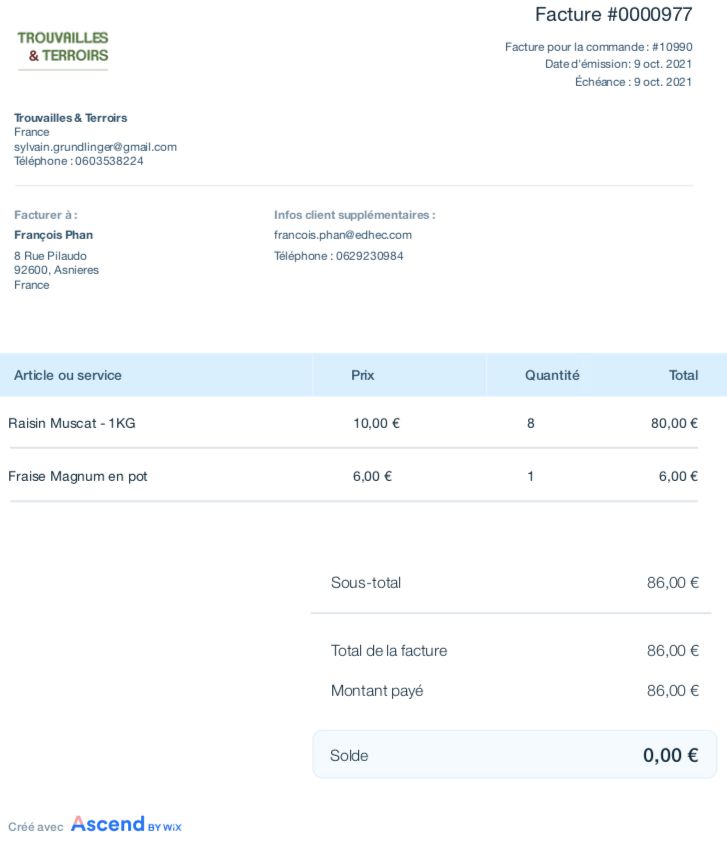727x848 pixels.
Task: Click the order reference #10990 line
Action: coord(598,47)
